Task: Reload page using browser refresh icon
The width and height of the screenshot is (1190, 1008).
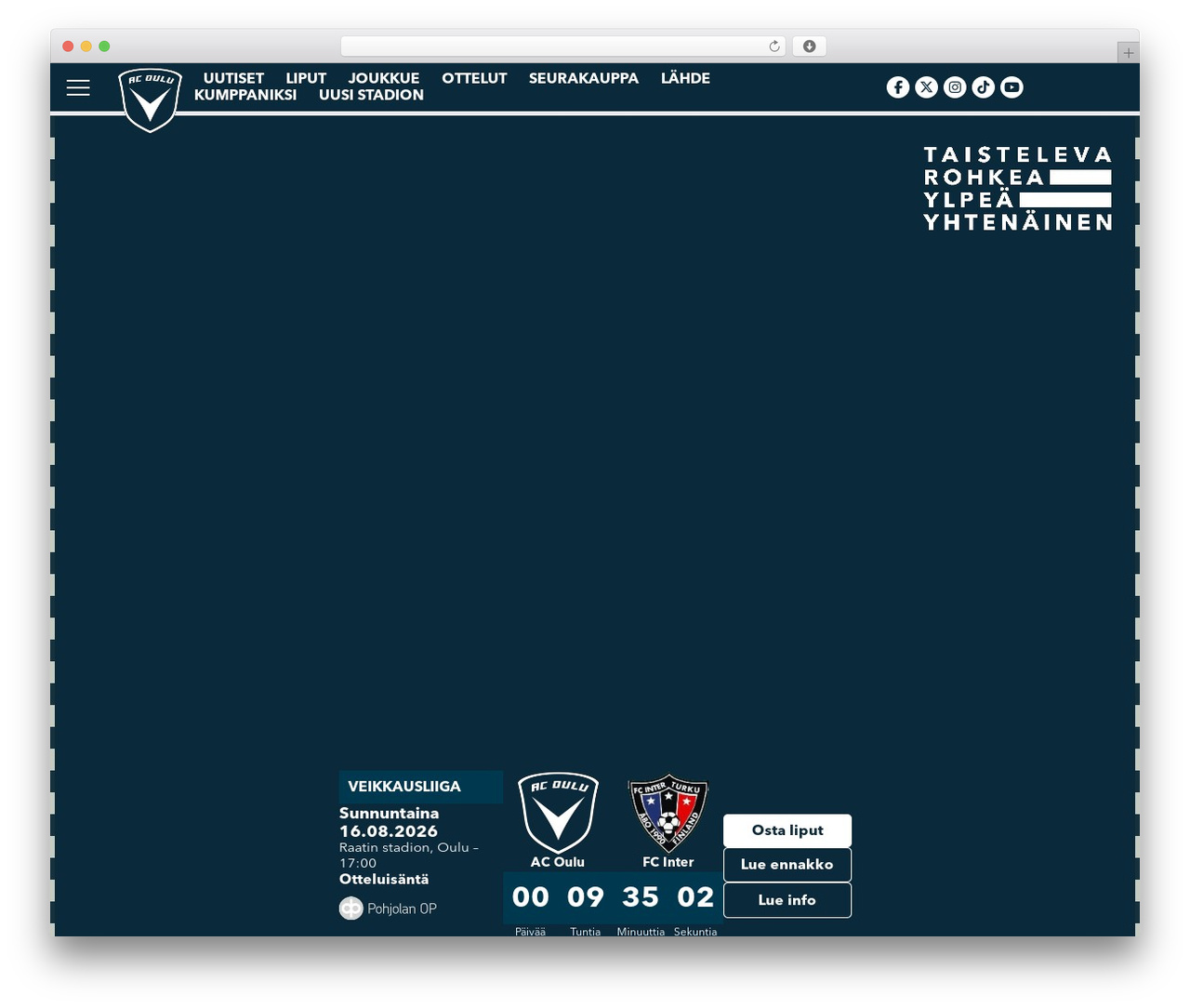Action: click(774, 46)
